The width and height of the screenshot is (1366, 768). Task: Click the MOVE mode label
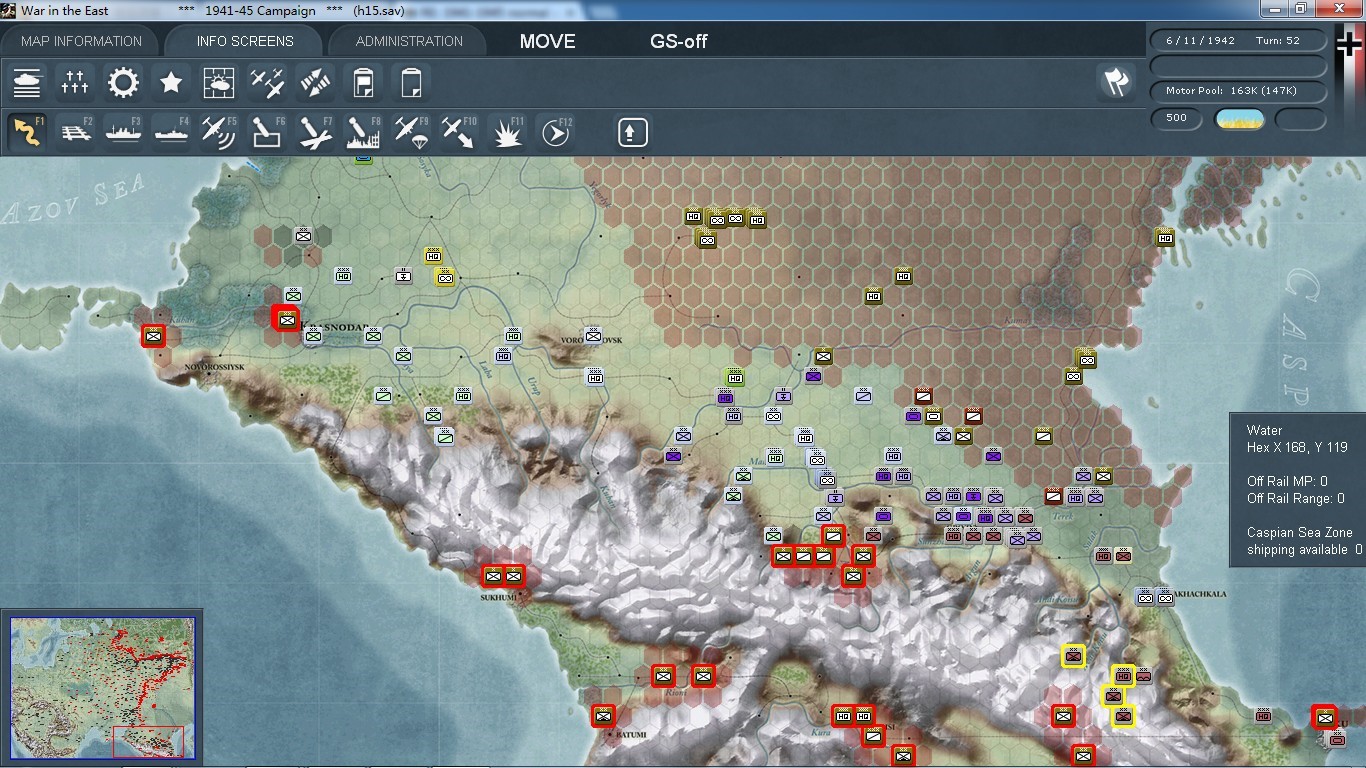coord(548,41)
